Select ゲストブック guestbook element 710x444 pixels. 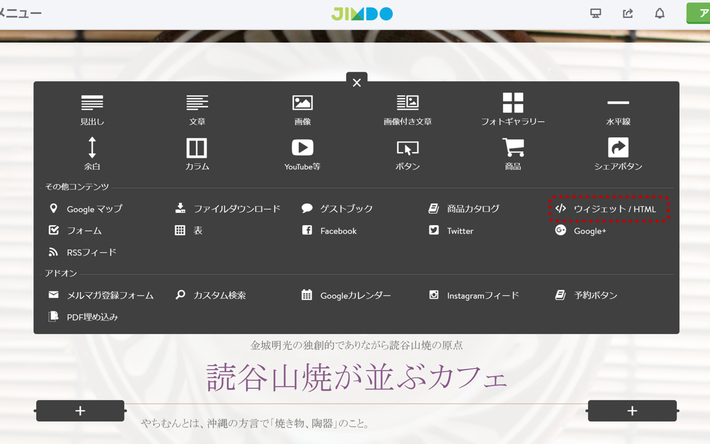[x=337, y=209]
